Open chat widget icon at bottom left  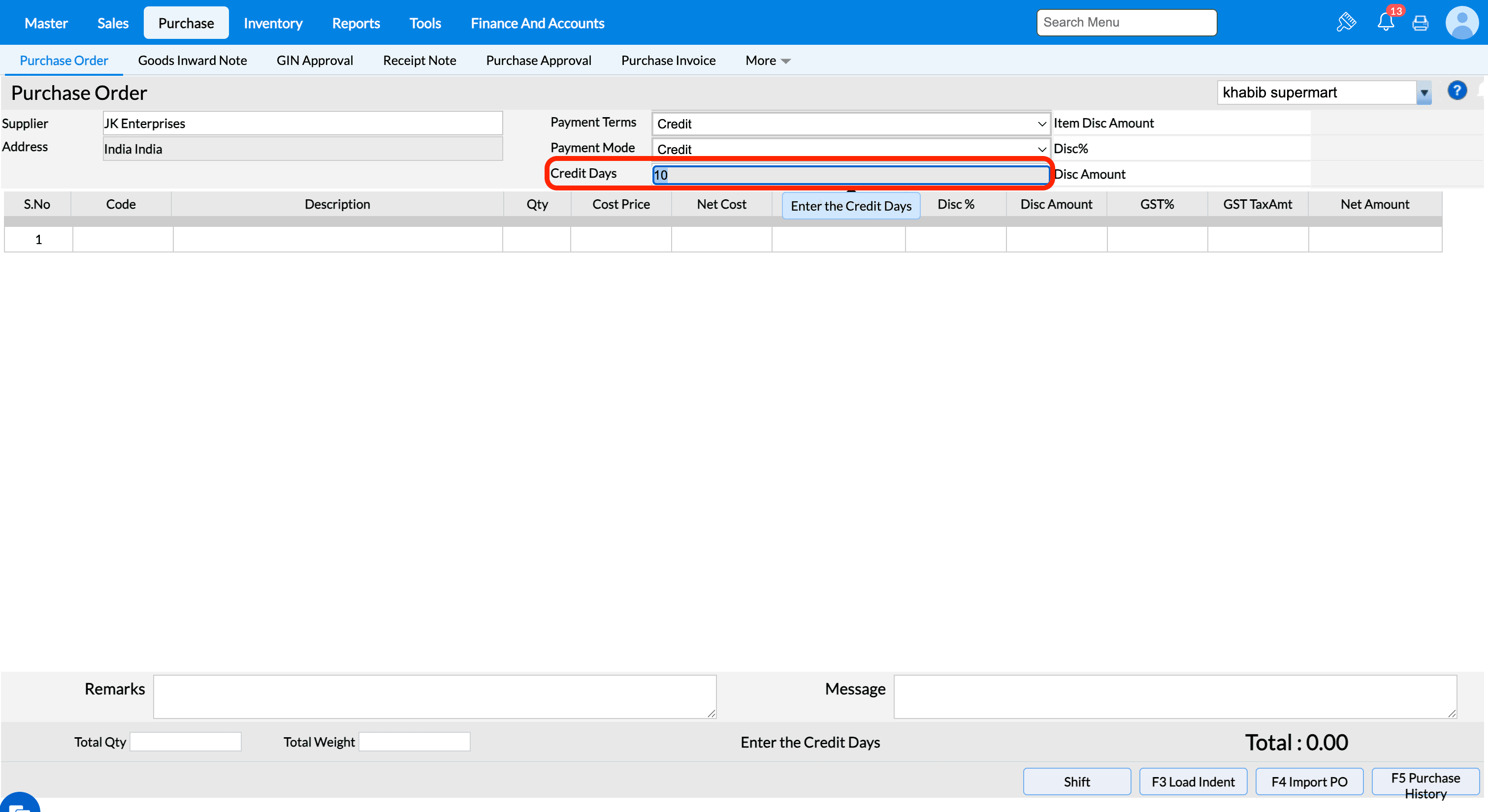tap(19, 805)
